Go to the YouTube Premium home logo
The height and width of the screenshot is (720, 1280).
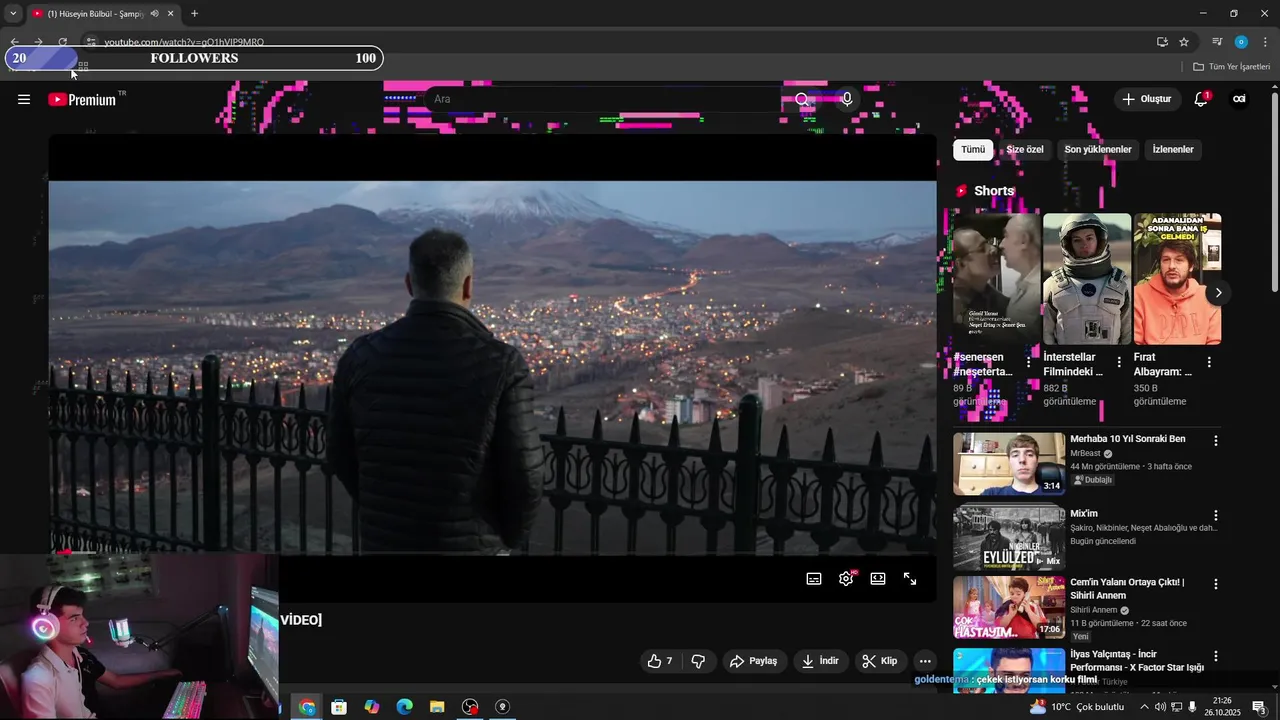[83, 99]
